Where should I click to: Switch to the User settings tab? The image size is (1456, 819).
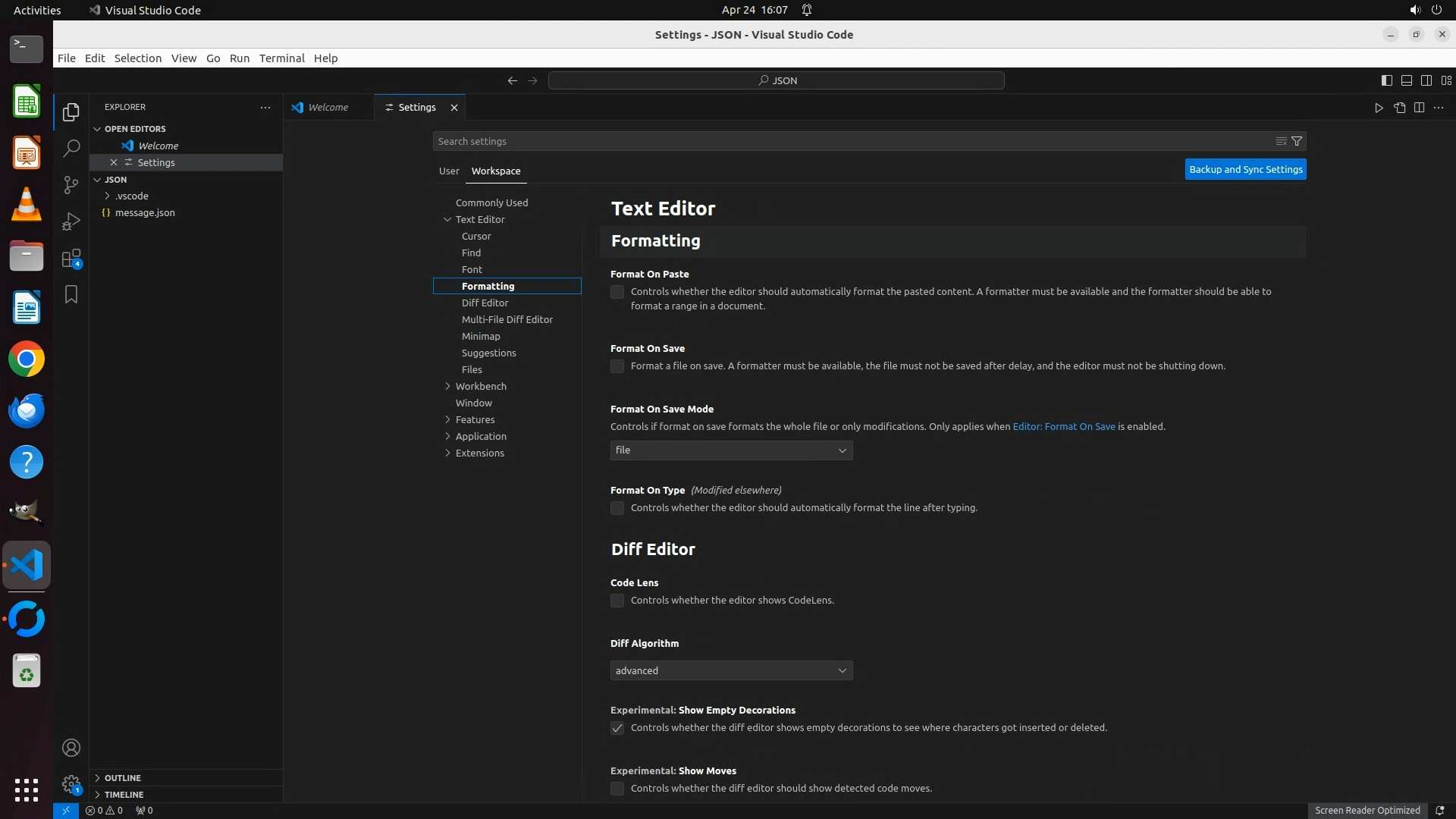[449, 171]
